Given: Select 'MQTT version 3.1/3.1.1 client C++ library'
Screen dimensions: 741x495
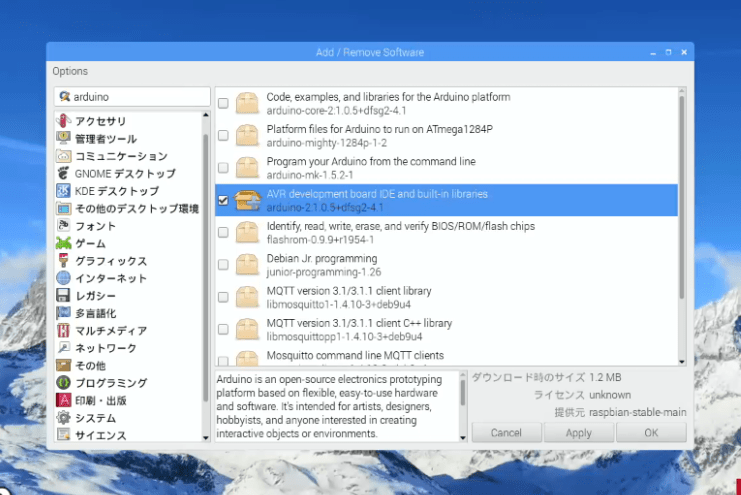Looking at the screenshot, I should pyautogui.click(x=446, y=329).
